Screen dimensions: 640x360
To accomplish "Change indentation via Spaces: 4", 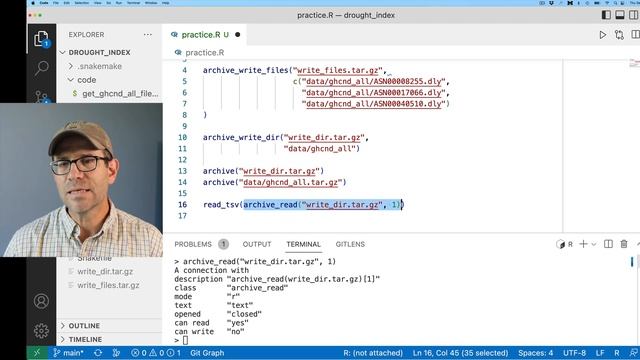I will (536, 353).
